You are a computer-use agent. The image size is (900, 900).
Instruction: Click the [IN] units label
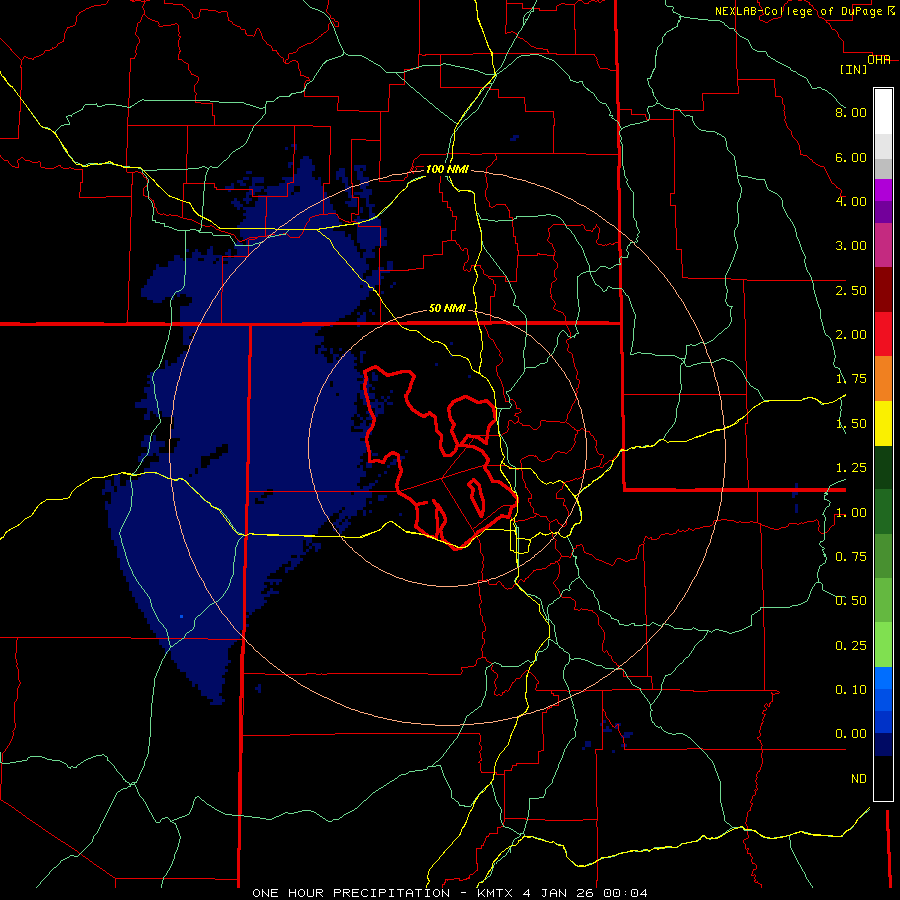[x=853, y=69]
